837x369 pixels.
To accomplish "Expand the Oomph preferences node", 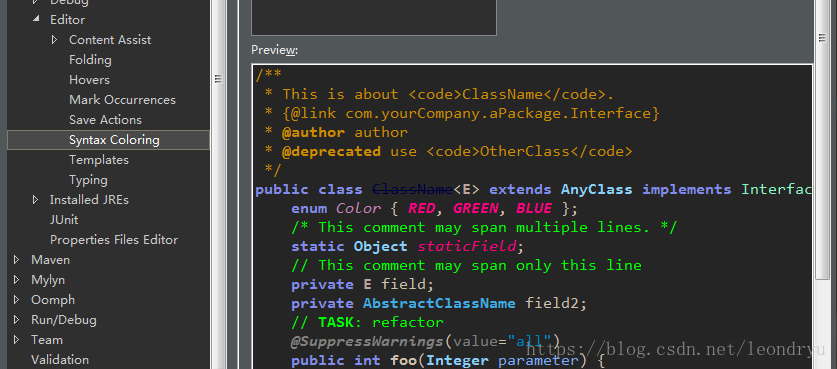I will click(x=17, y=300).
